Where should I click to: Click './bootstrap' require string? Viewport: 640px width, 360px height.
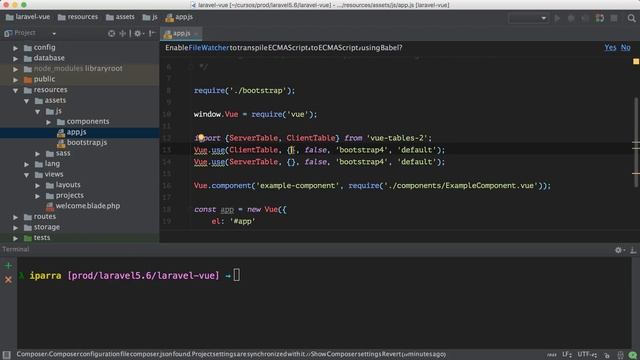tap(258, 91)
